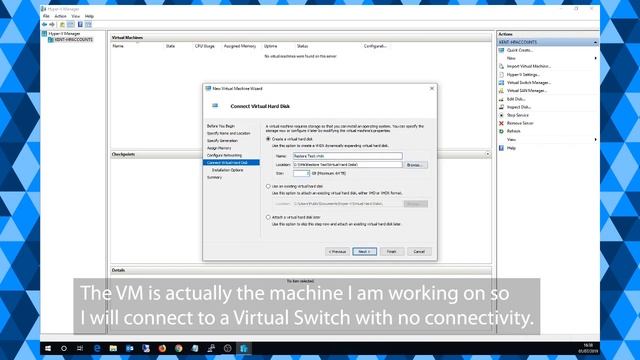Open the View menu
Viewport: 640px width, 360px height.
76,16
